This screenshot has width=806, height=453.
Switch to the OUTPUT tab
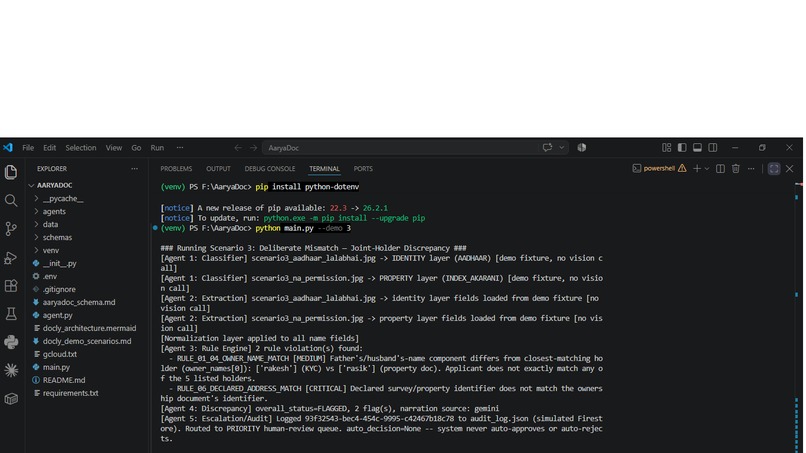click(218, 169)
